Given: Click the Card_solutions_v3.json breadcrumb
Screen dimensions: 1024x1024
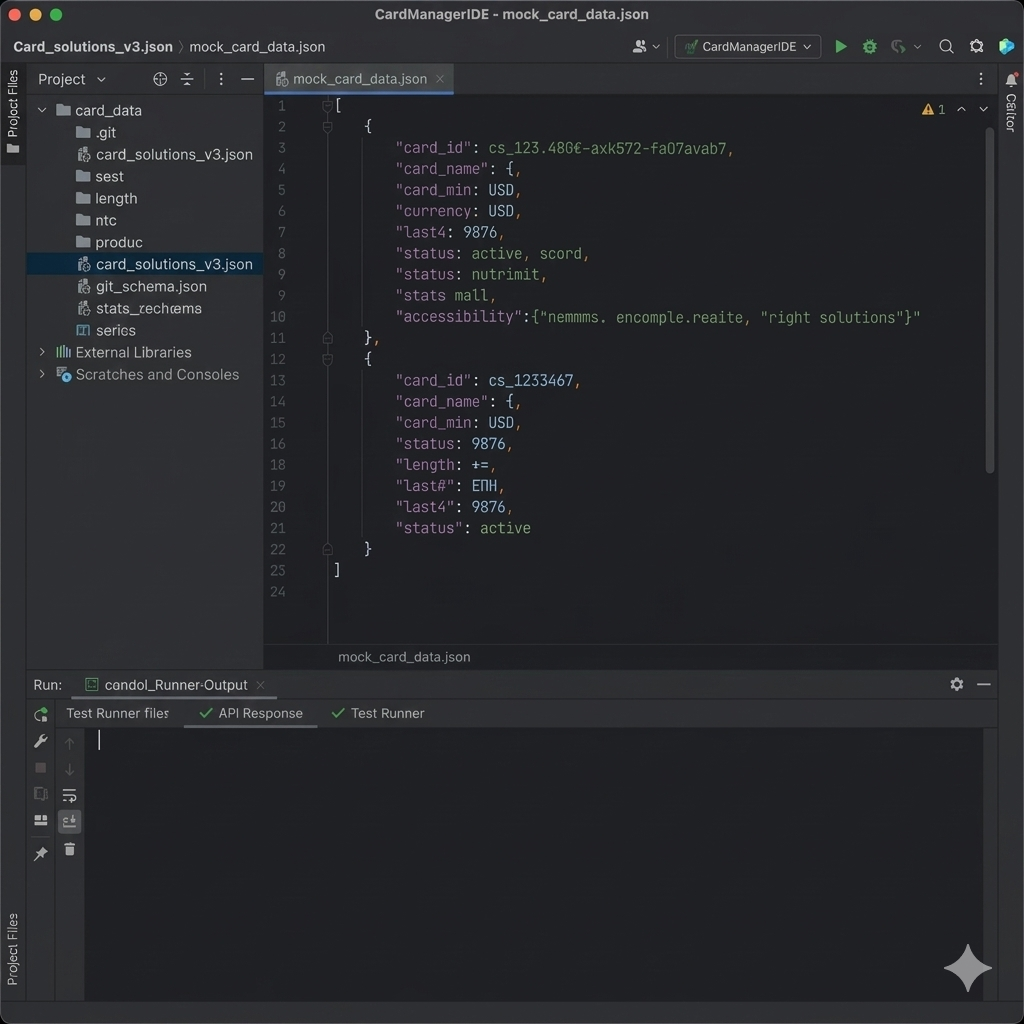Looking at the screenshot, I should point(92,46).
